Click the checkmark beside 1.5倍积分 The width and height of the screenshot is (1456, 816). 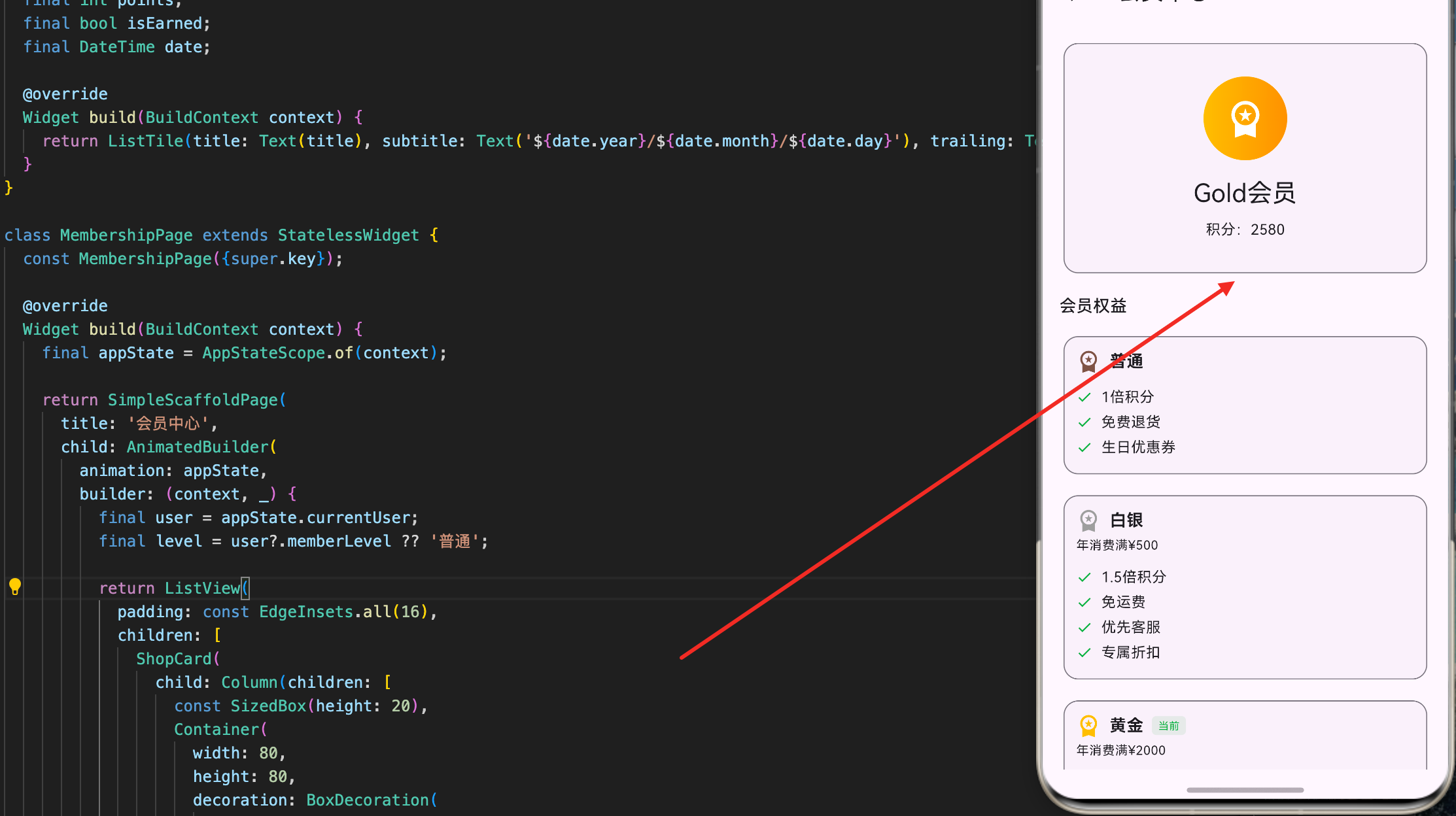tap(1084, 577)
